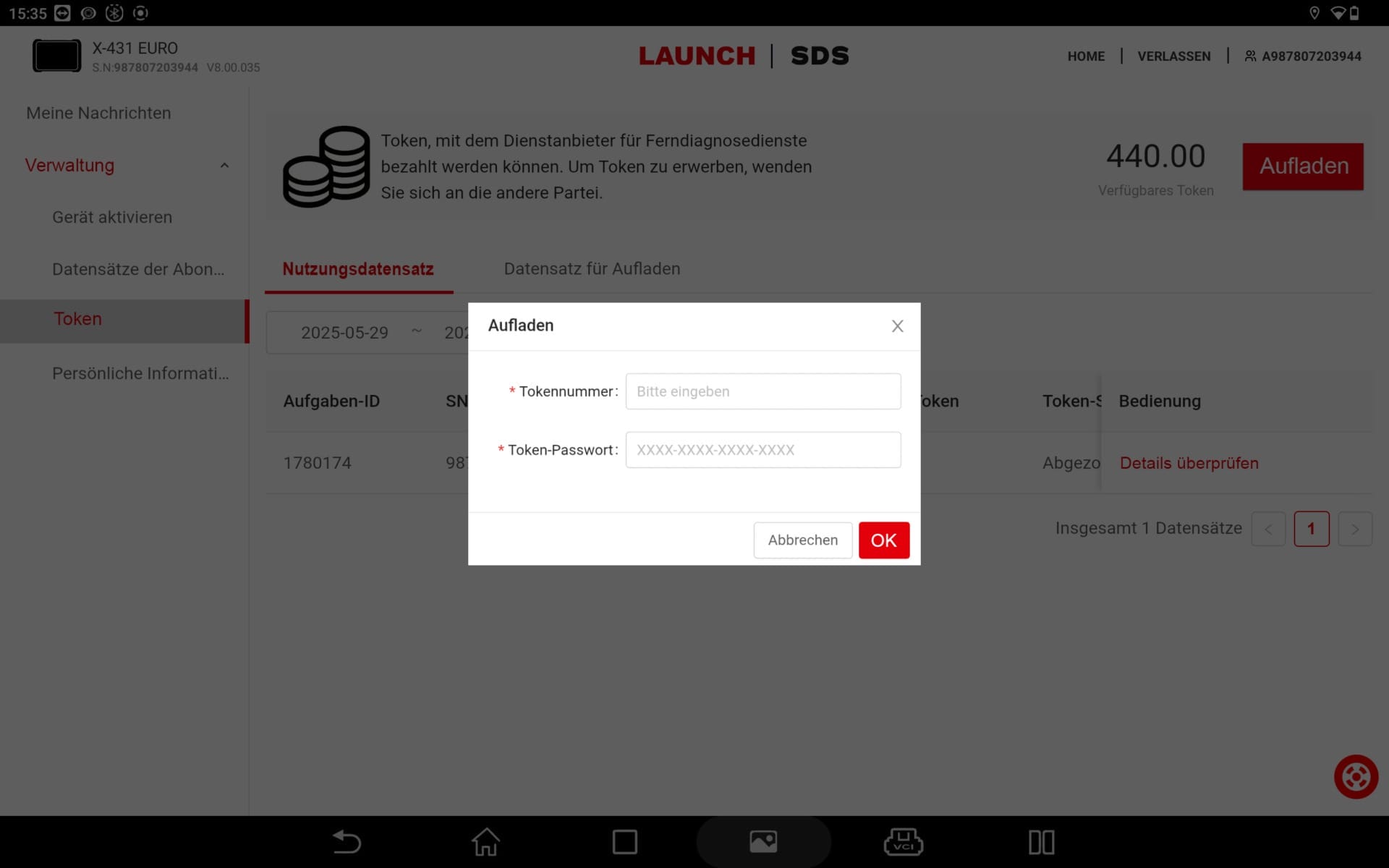
Task: Close the Aufladen dialog with X
Action: (897, 326)
